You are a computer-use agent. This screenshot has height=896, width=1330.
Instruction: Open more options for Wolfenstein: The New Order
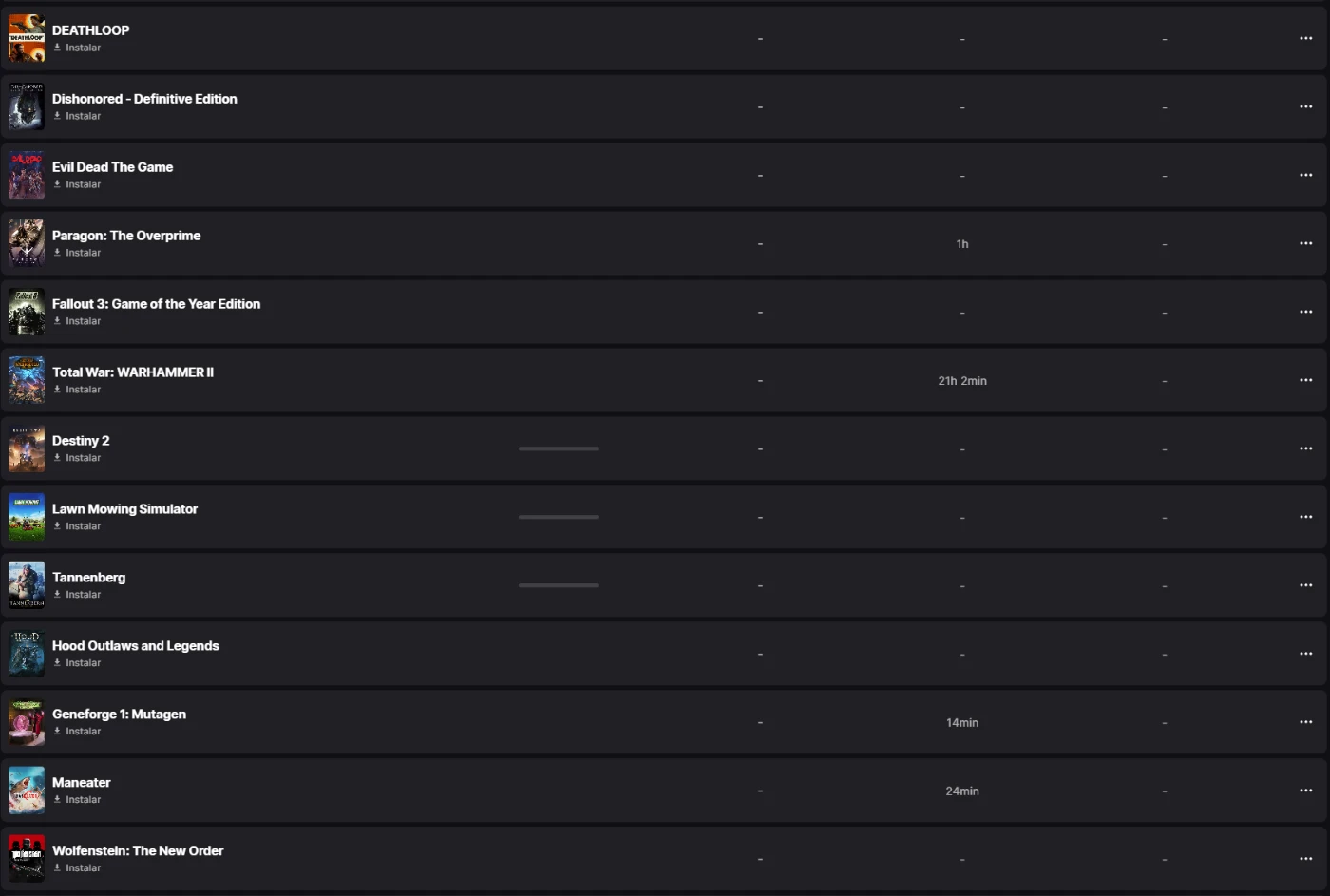(x=1305, y=860)
